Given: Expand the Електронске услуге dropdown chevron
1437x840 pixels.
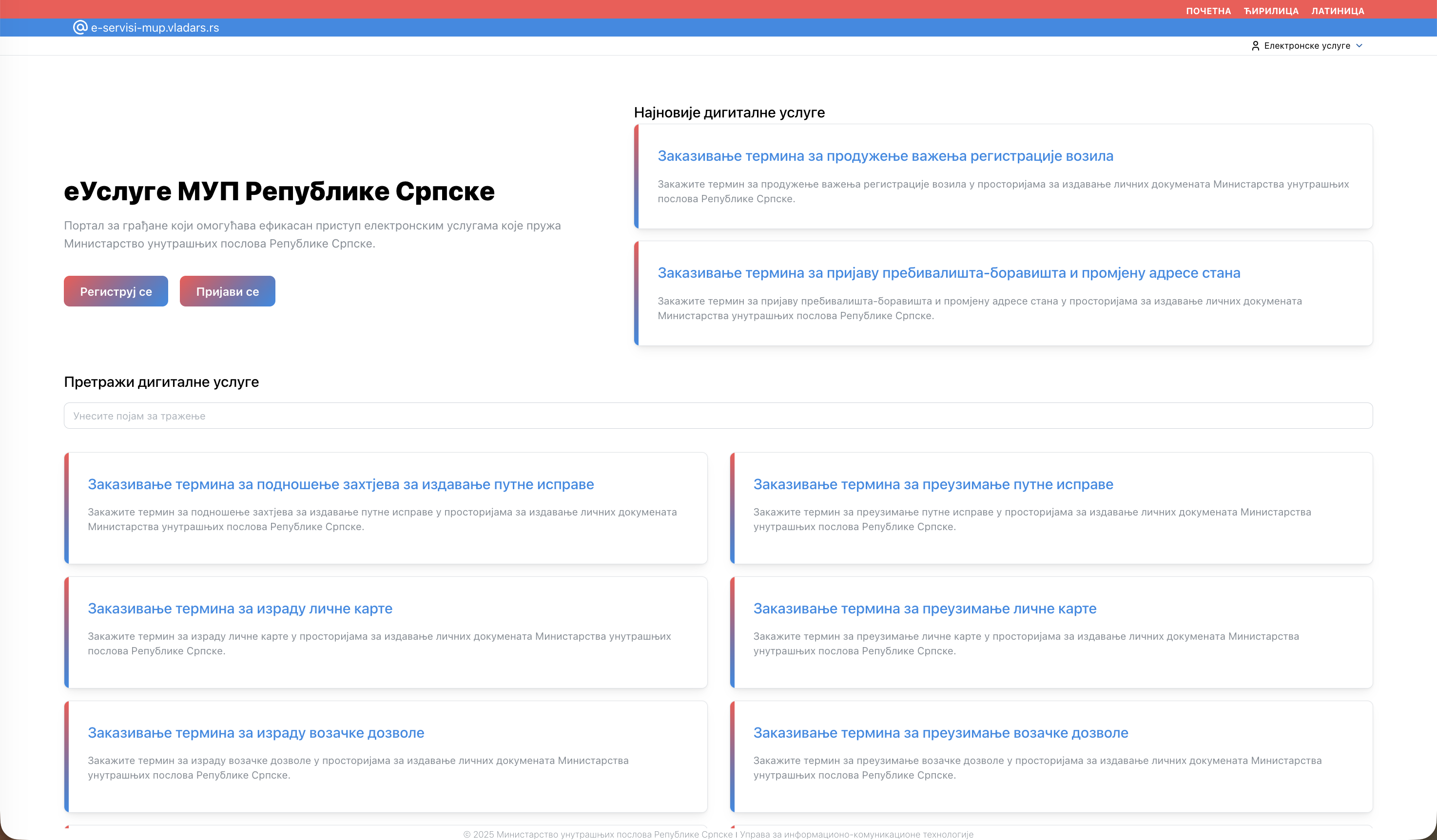Looking at the screenshot, I should click(x=1359, y=46).
